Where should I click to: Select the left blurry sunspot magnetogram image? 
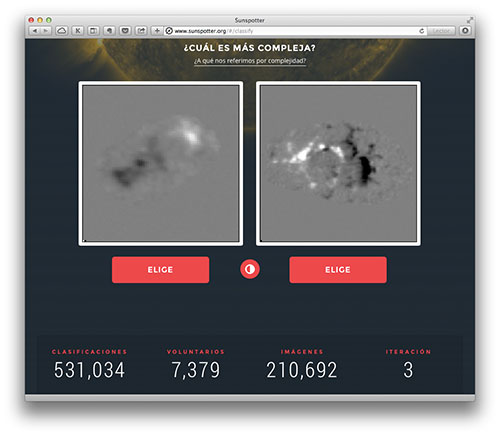point(161,163)
